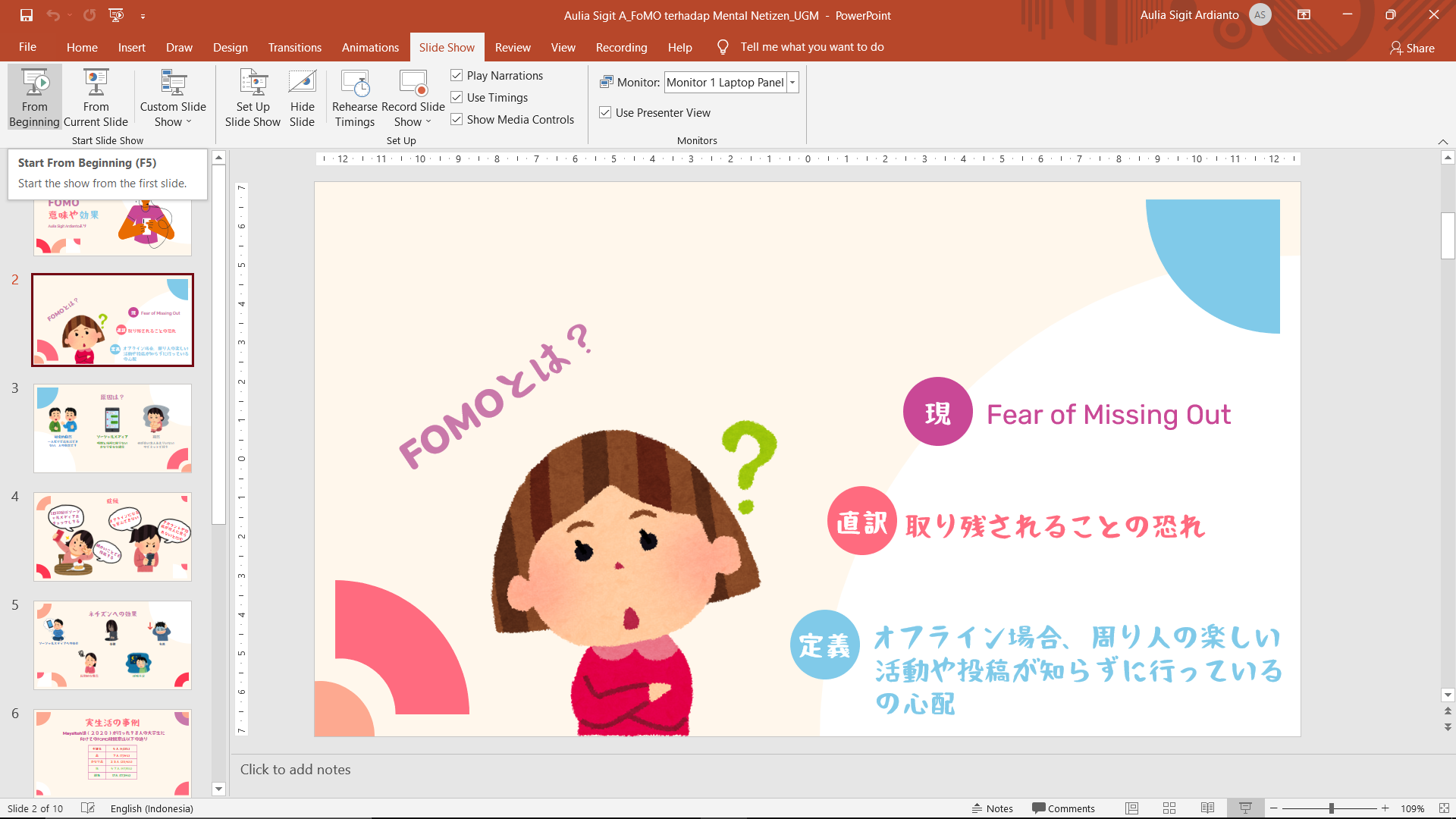Click Tell me what you want to do

[812, 47]
